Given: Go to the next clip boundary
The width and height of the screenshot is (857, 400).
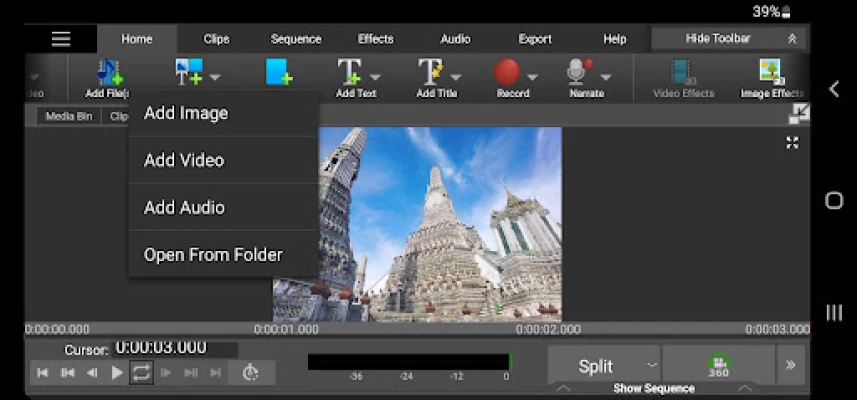Looking at the screenshot, I should click(191, 373).
